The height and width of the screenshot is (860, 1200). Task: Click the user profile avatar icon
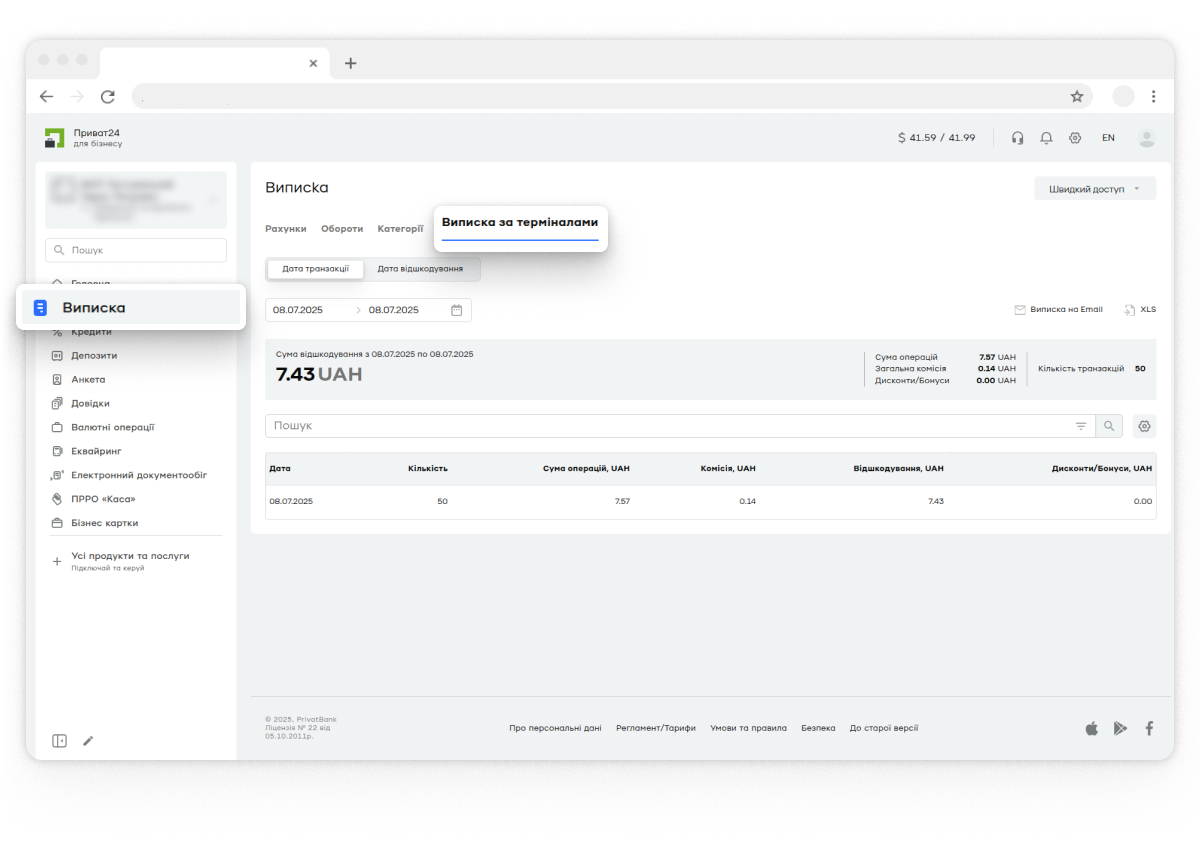[x=1146, y=138]
